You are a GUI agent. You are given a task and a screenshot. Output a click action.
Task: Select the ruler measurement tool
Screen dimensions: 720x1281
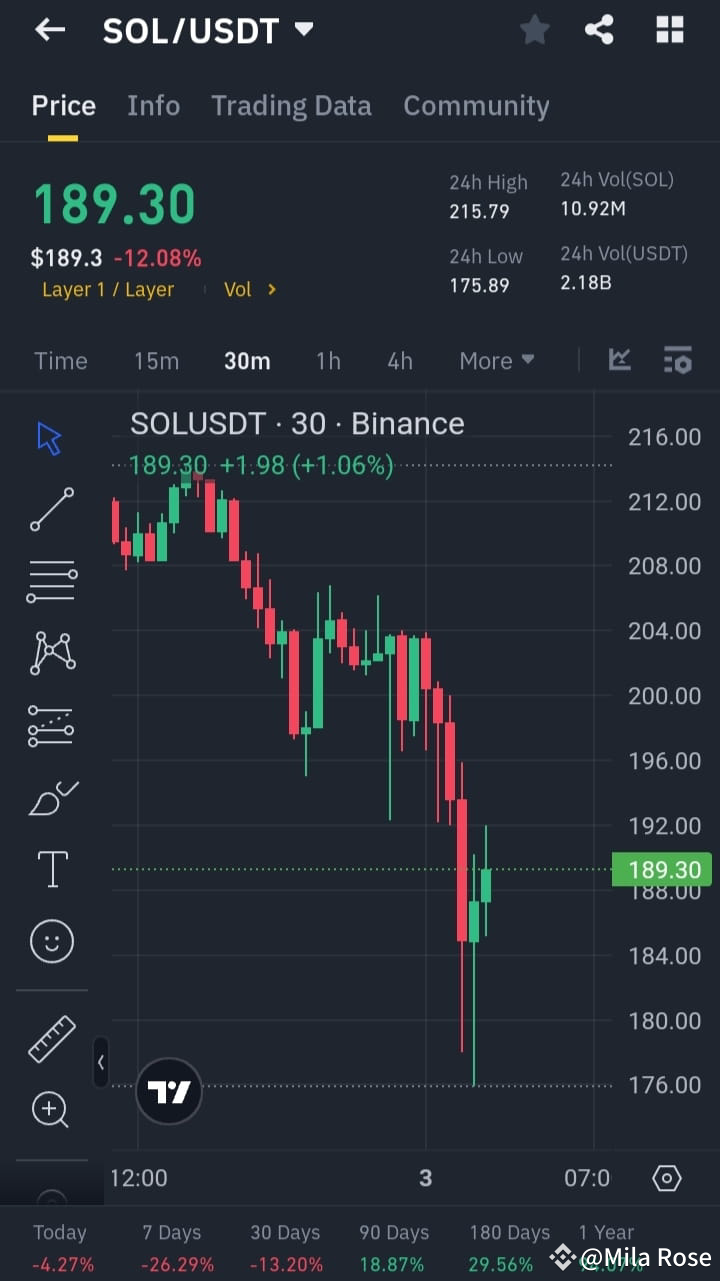click(x=51, y=1038)
